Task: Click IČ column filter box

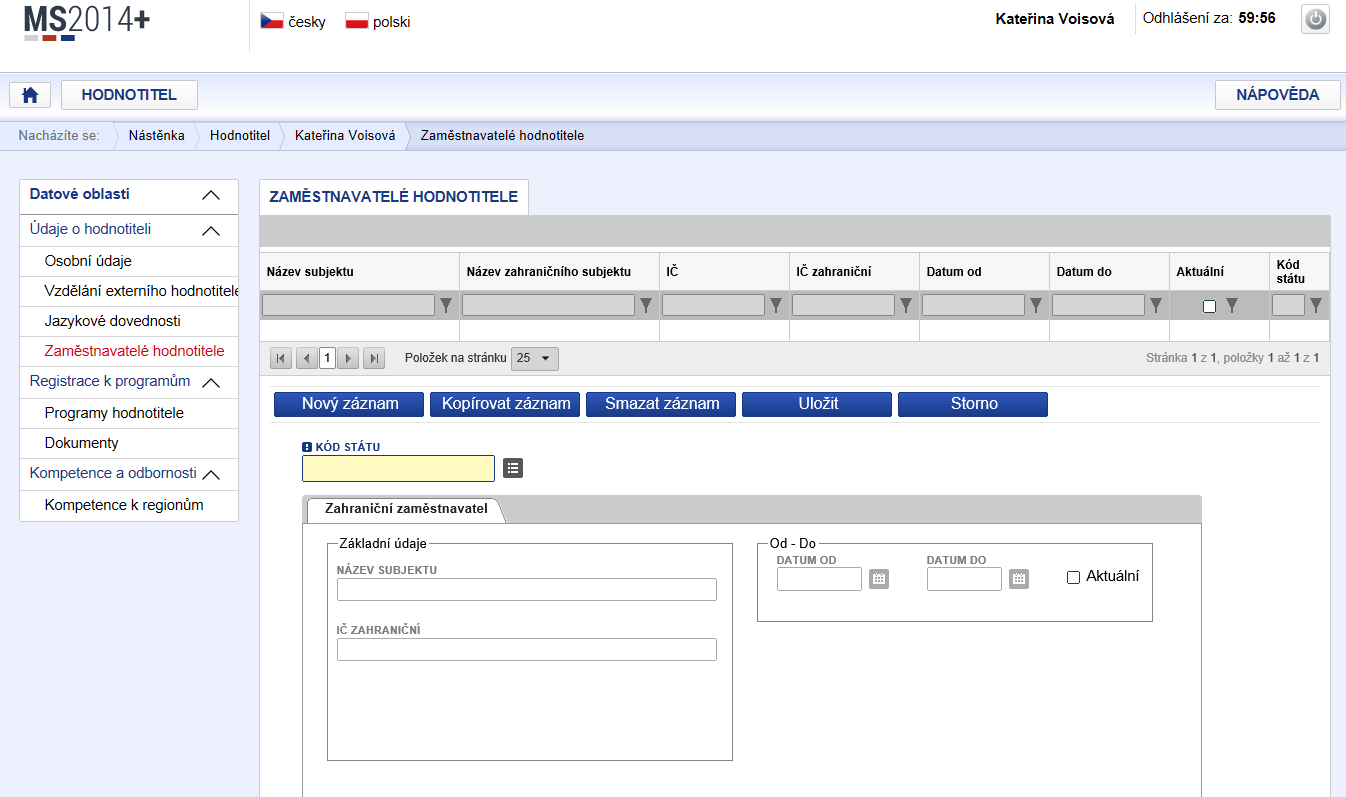Action: click(x=713, y=305)
